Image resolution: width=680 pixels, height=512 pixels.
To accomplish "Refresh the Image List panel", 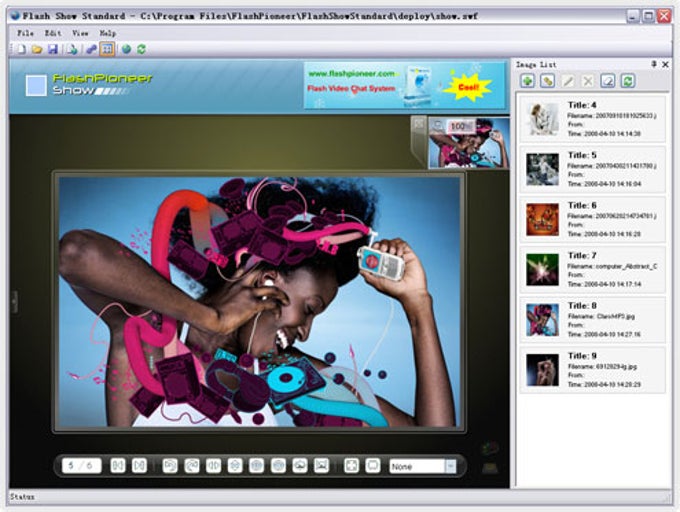I will pyautogui.click(x=628, y=80).
